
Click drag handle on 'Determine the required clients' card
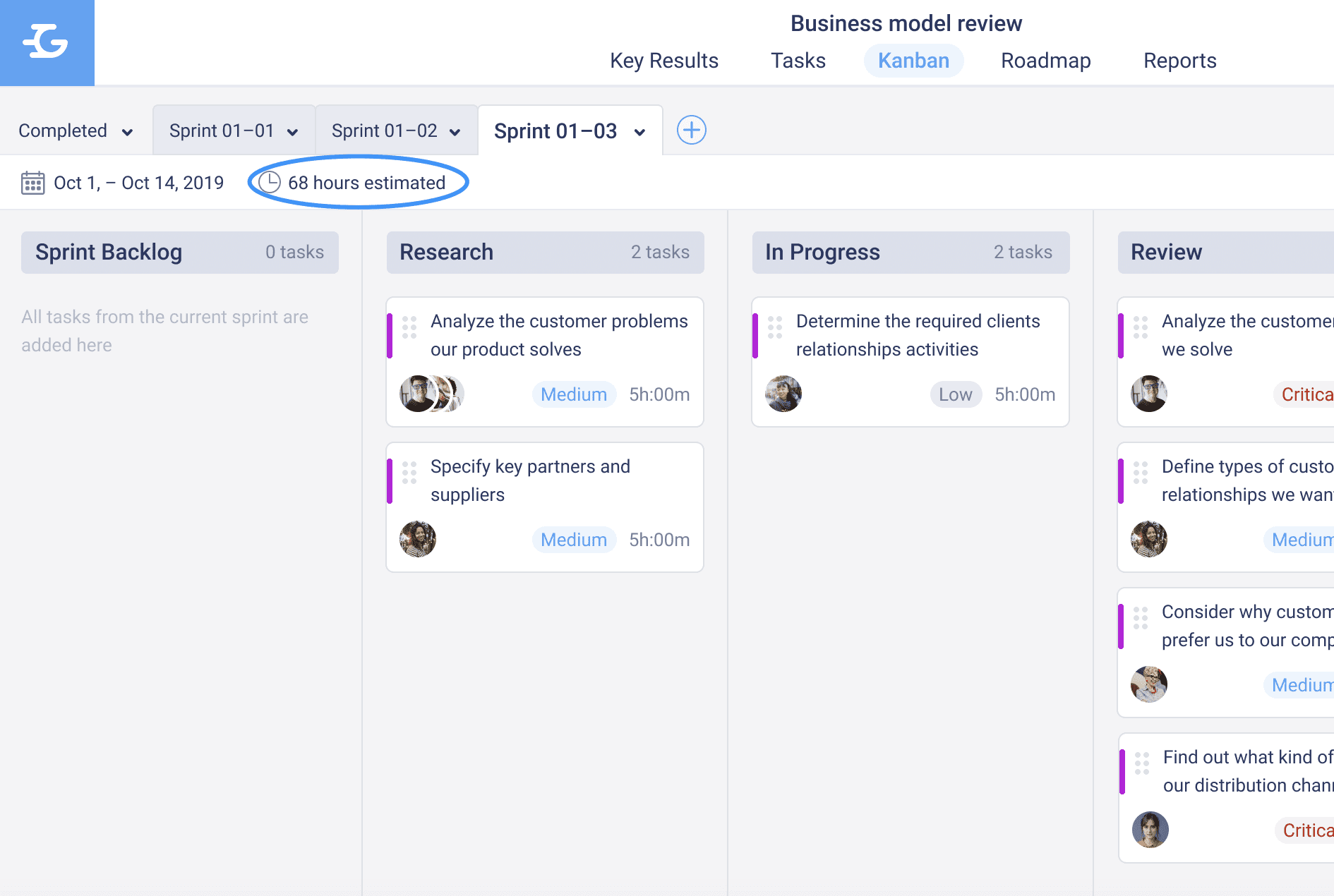(775, 327)
